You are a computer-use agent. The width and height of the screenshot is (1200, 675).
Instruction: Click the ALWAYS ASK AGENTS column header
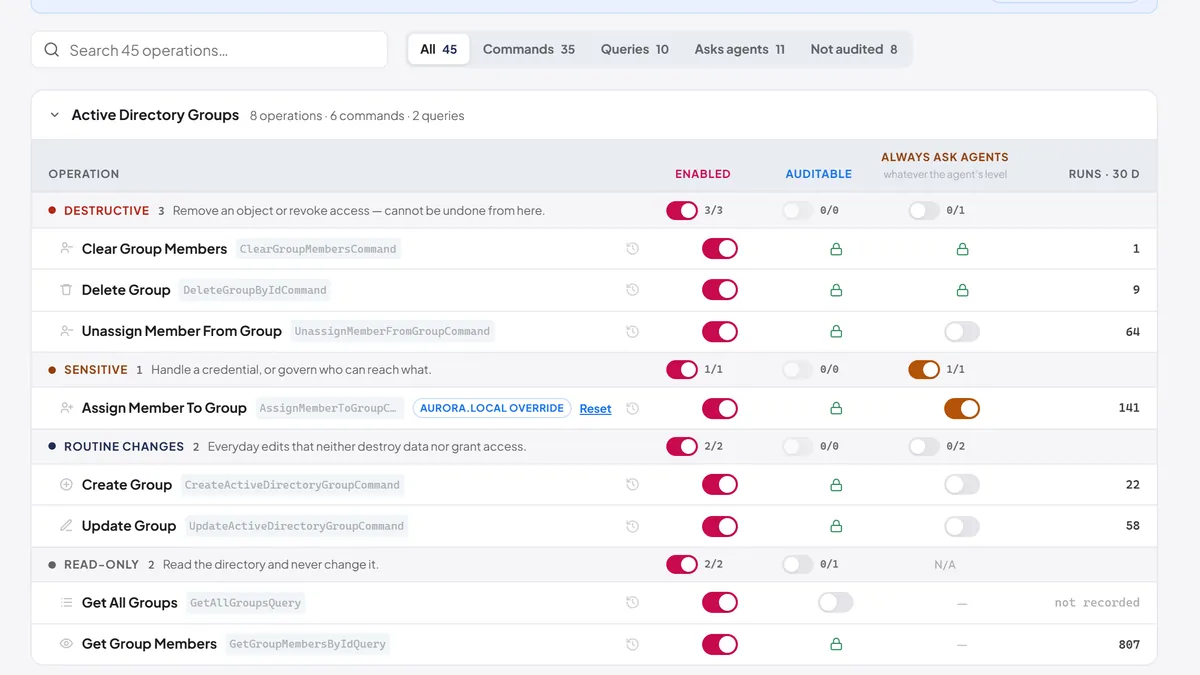click(x=945, y=157)
